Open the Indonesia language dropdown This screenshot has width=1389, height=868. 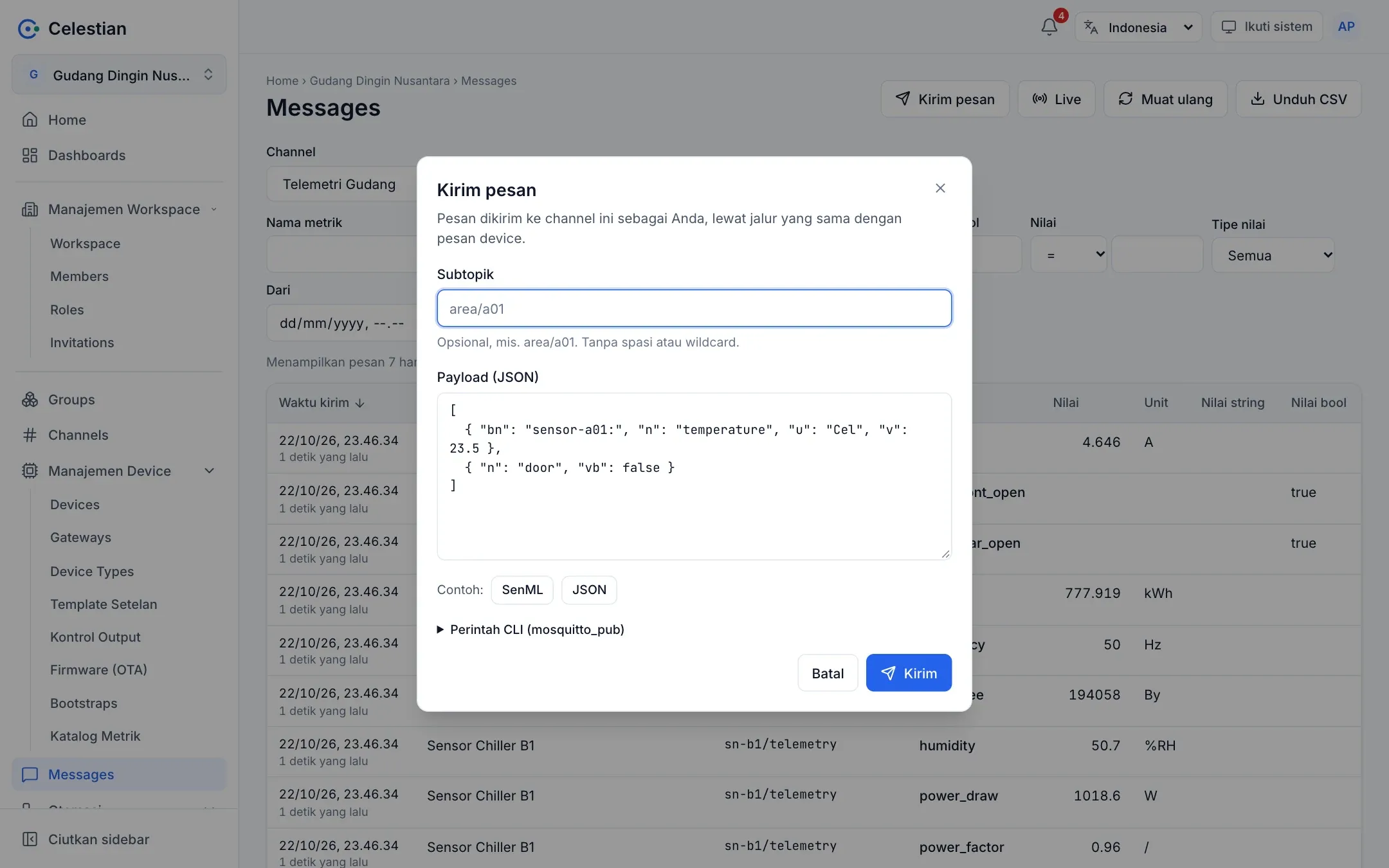1138,27
